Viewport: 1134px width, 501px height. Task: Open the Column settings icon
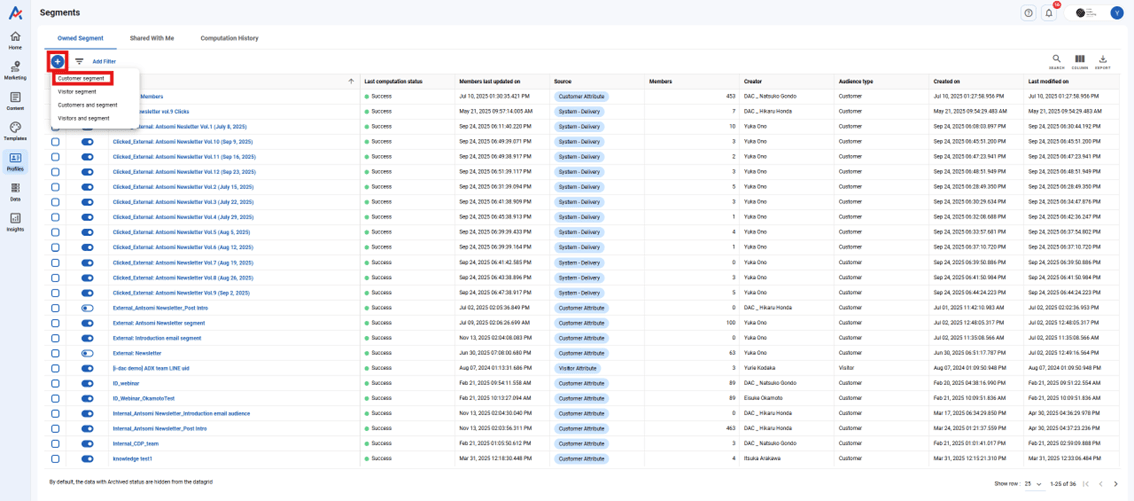1079,61
